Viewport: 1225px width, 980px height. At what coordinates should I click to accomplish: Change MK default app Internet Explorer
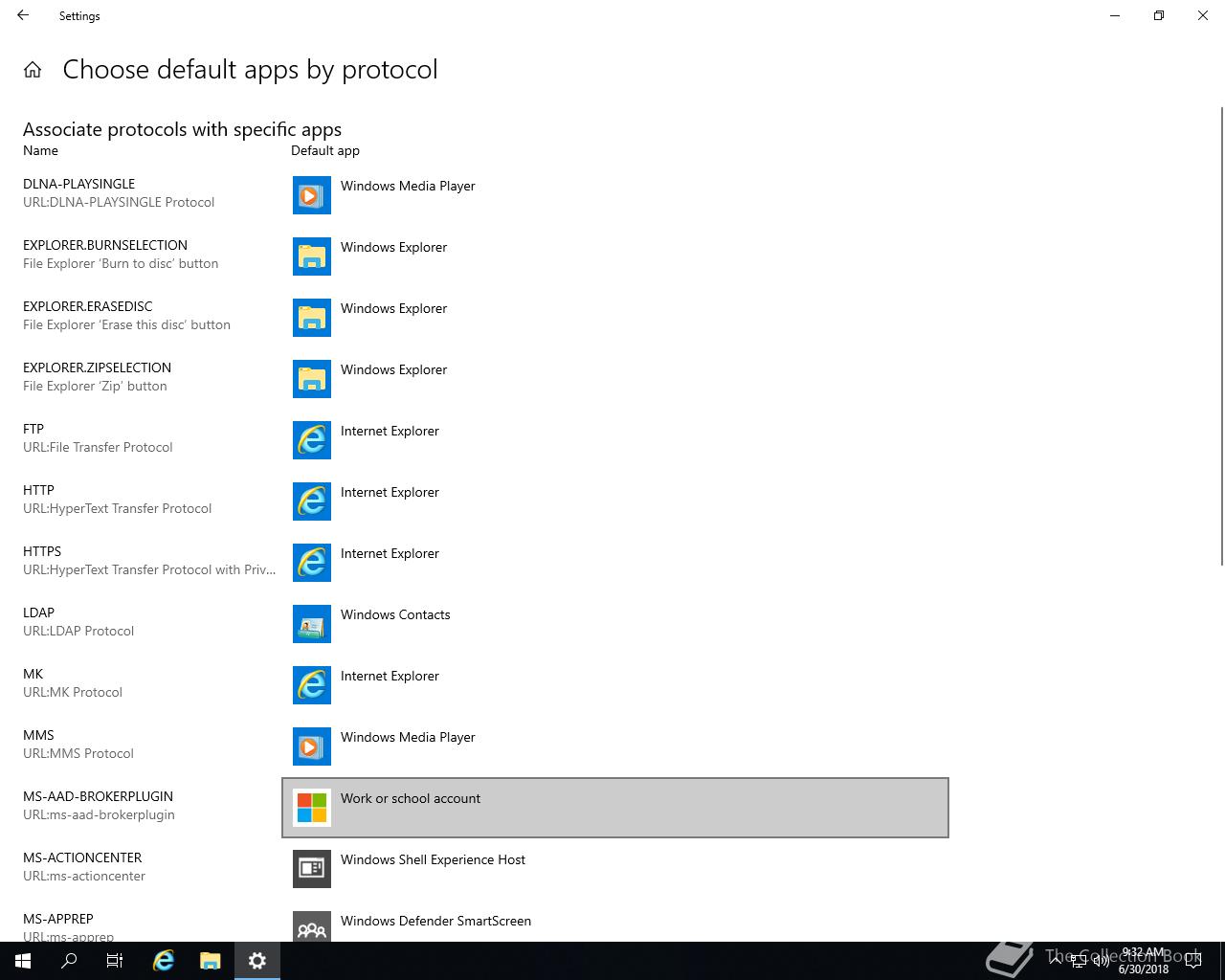coord(615,685)
